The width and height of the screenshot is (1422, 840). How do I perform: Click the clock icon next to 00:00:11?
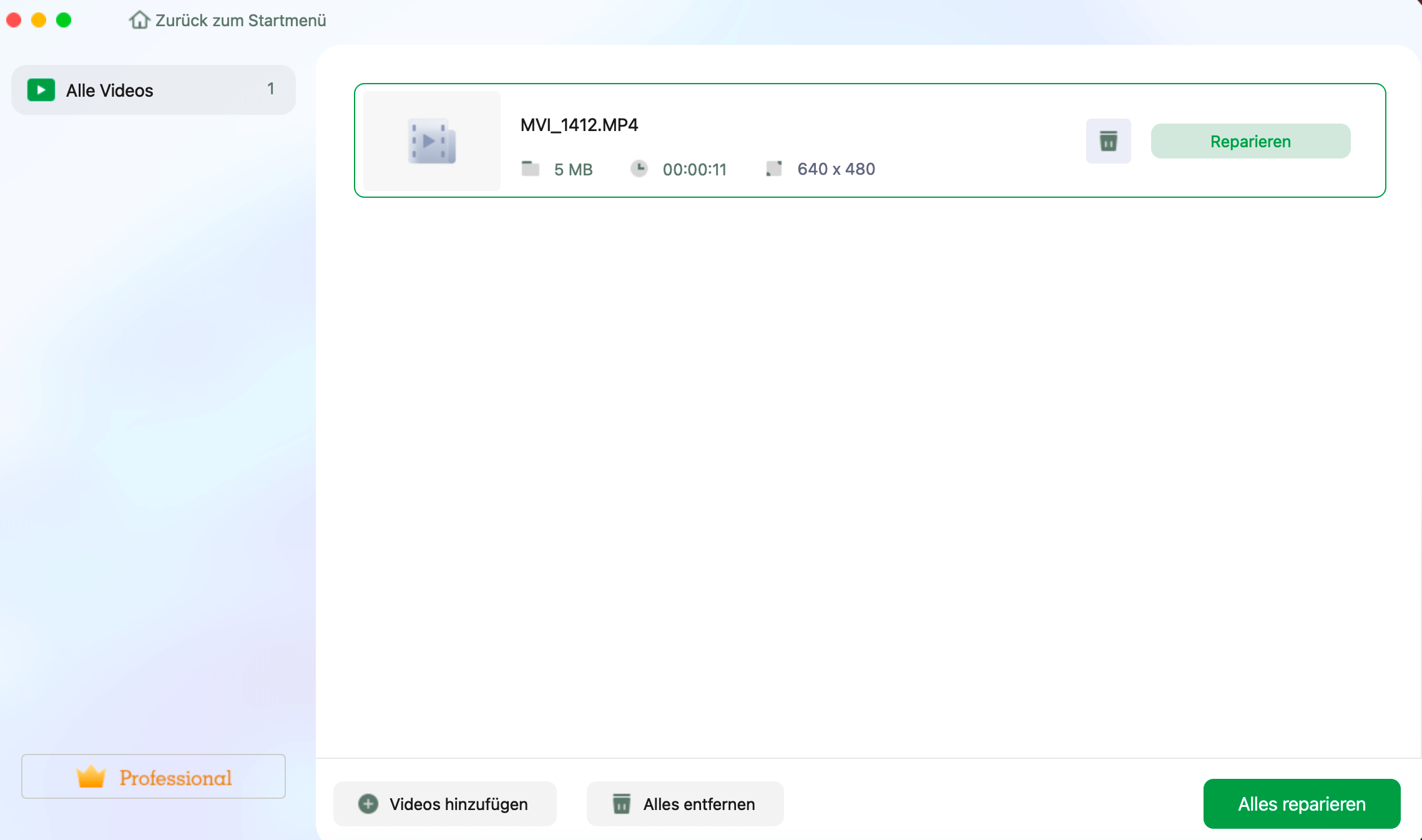tap(639, 168)
